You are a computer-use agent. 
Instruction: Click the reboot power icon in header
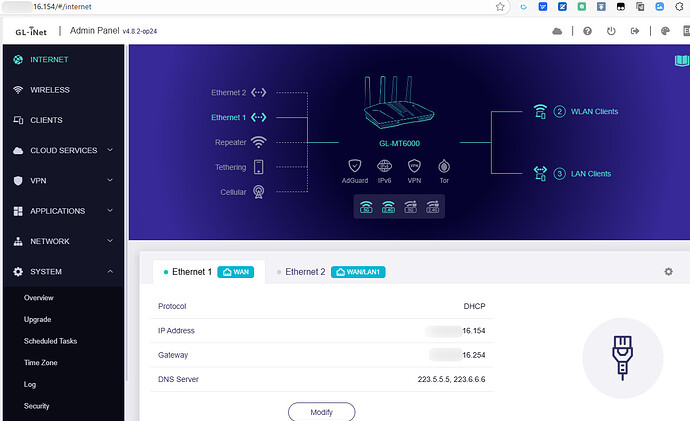coord(611,31)
